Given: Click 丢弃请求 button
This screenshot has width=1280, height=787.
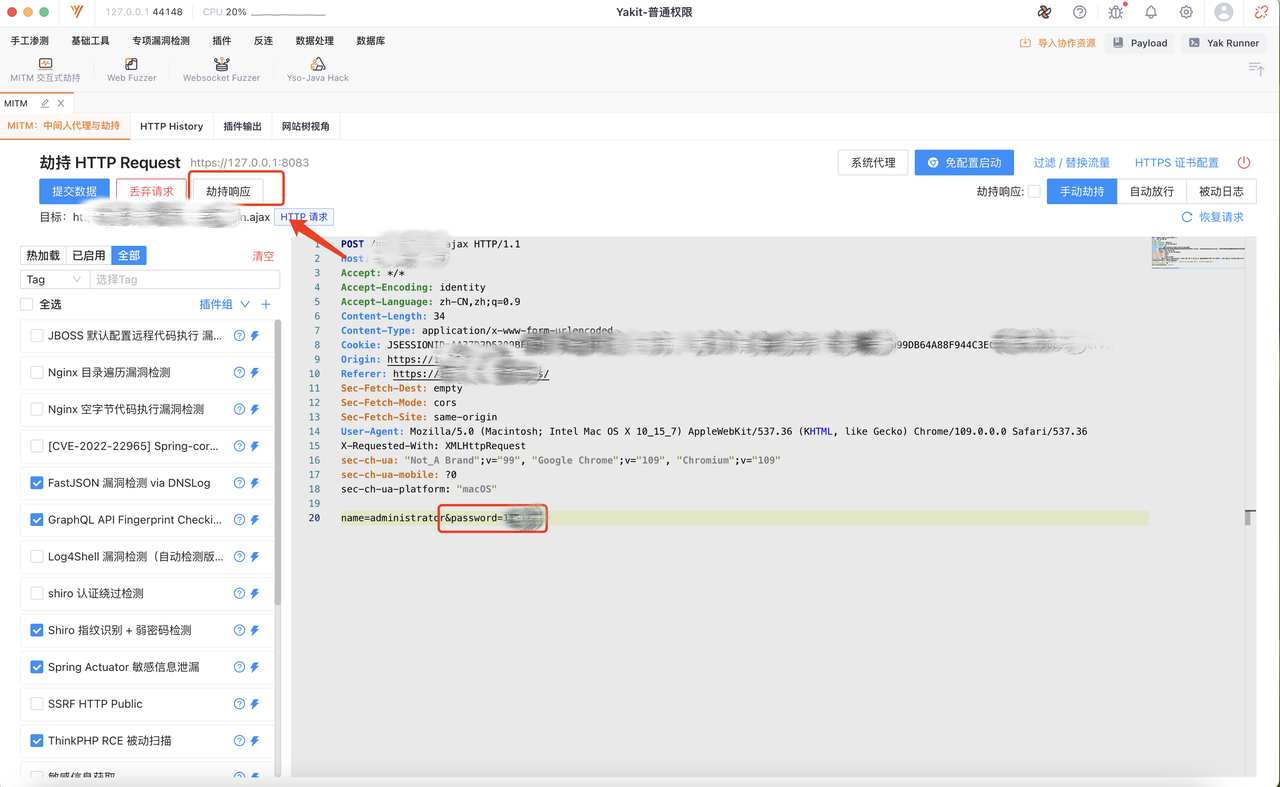Looking at the screenshot, I should 151,191.
